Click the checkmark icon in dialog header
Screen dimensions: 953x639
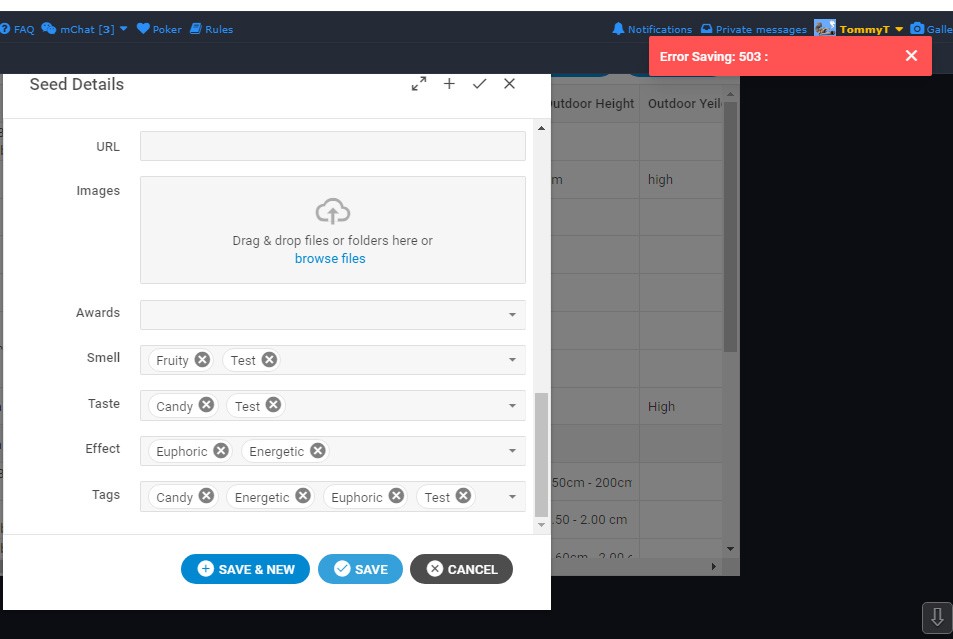[x=479, y=84]
